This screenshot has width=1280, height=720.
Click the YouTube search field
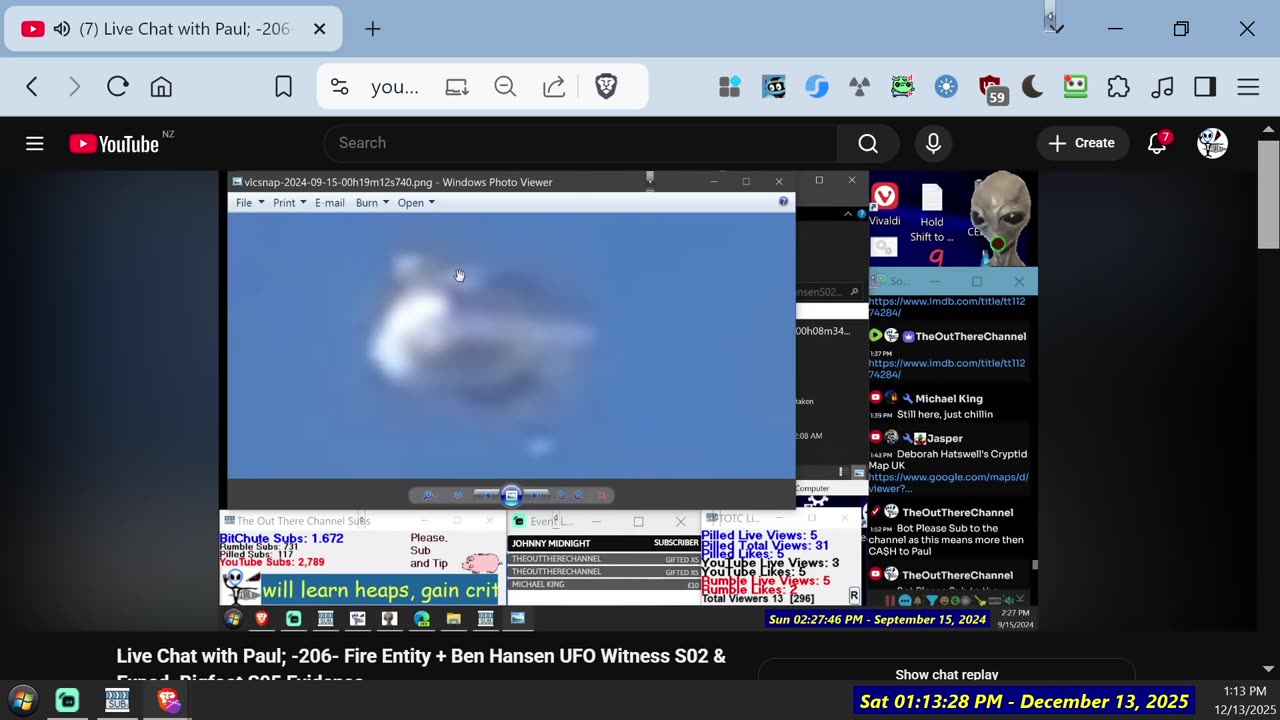tap(580, 143)
